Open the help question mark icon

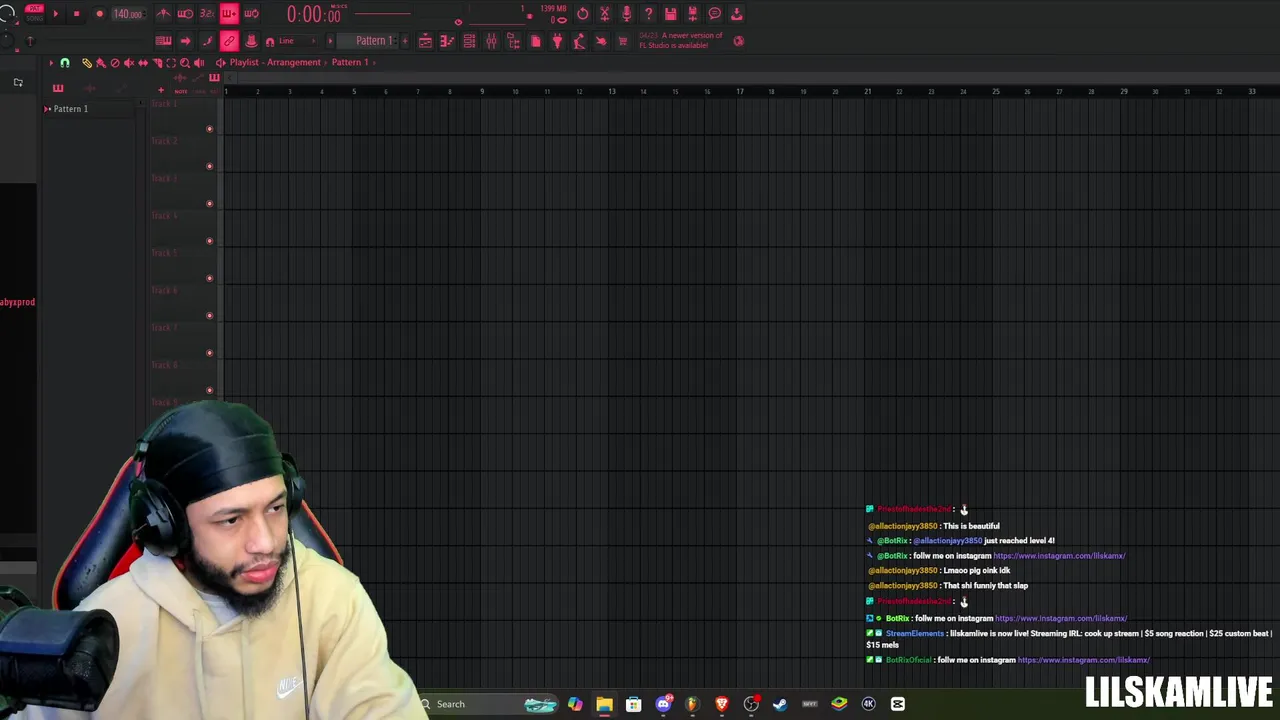[648, 14]
